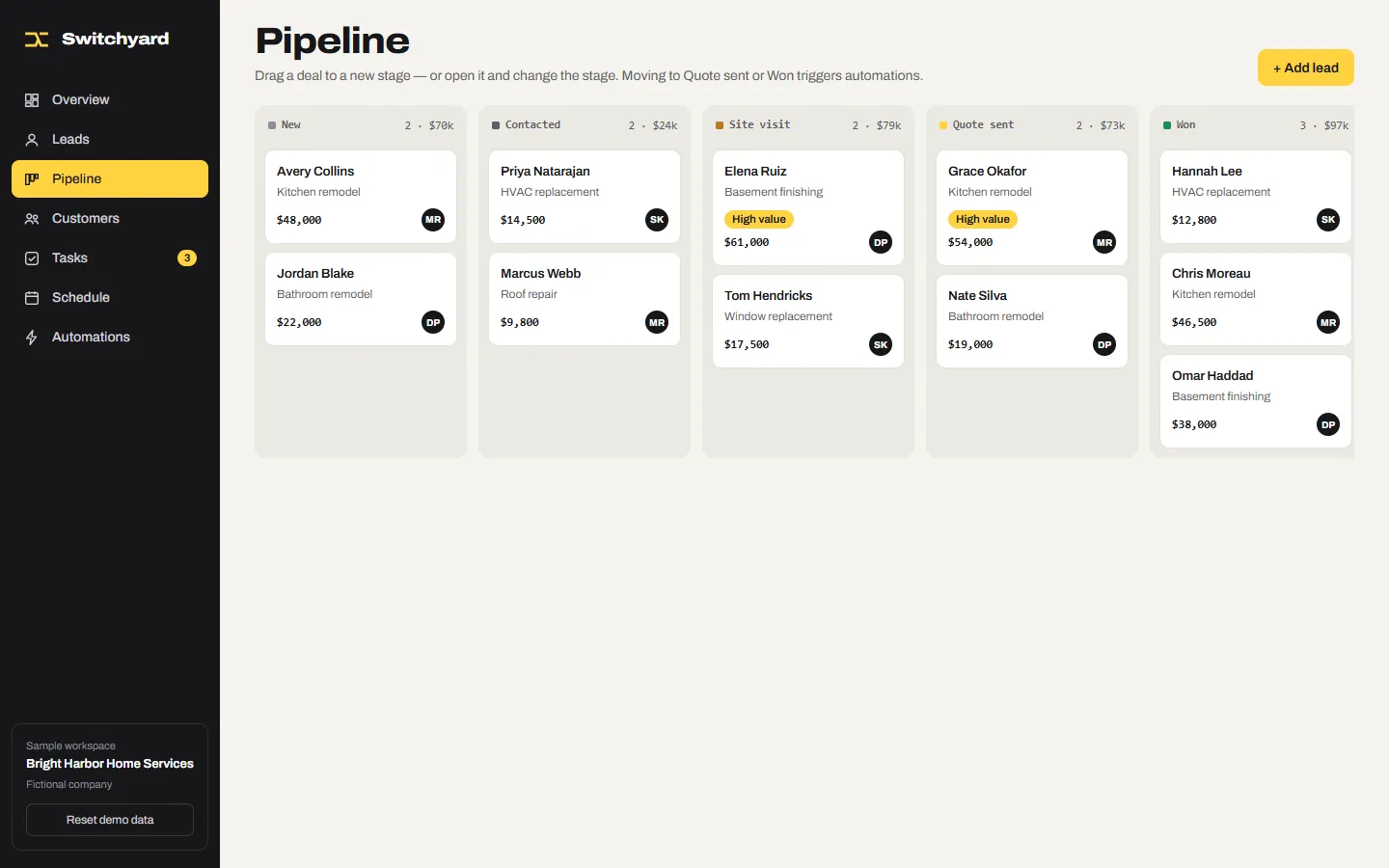Click the DP avatar on Omar Haddad card
Image resolution: width=1389 pixels, height=868 pixels.
tap(1328, 424)
